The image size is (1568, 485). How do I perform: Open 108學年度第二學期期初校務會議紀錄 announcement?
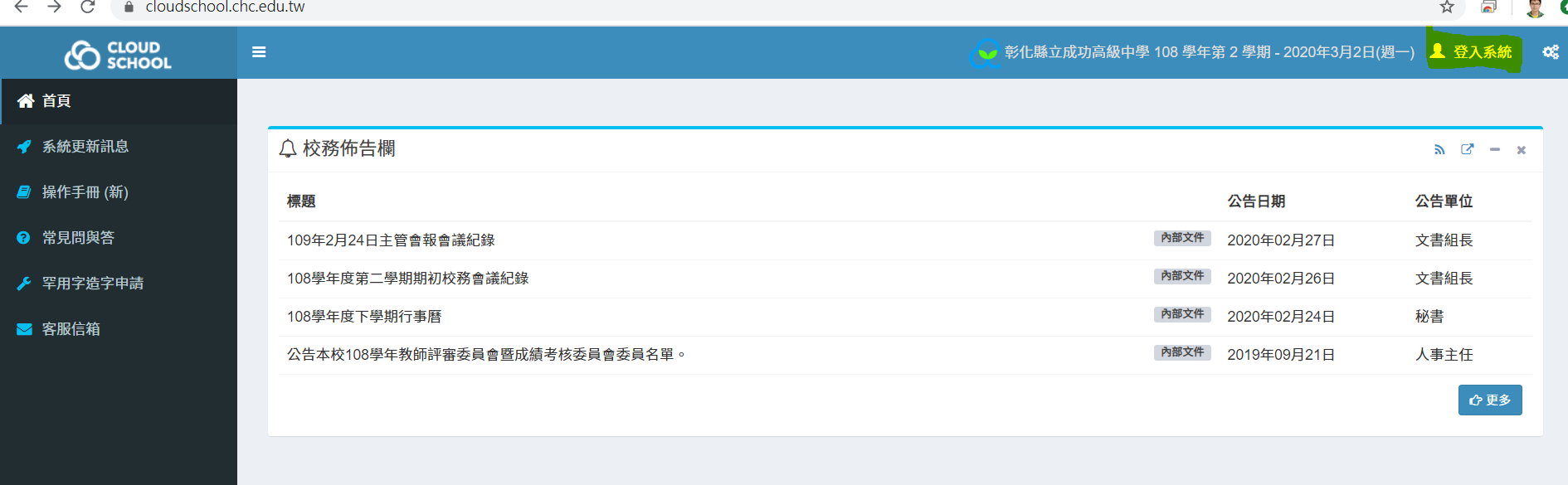(x=407, y=279)
